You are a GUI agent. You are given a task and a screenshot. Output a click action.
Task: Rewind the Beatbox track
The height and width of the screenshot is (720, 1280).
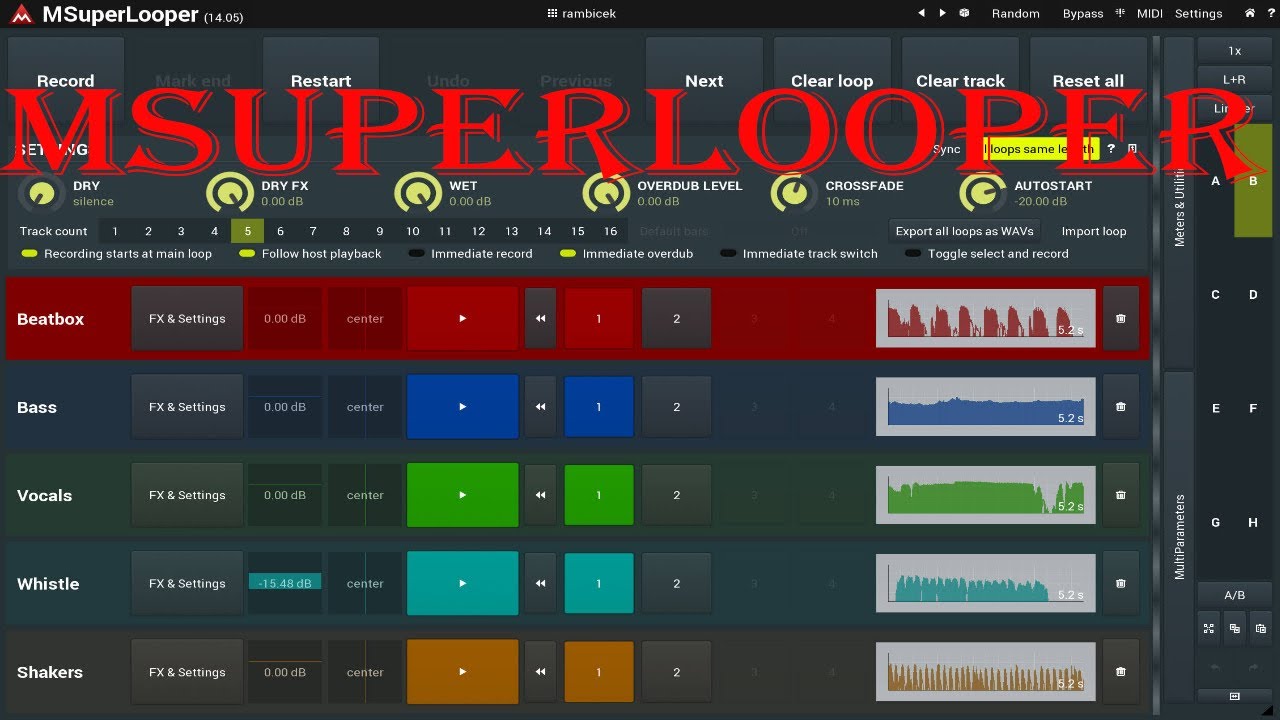[540, 318]
